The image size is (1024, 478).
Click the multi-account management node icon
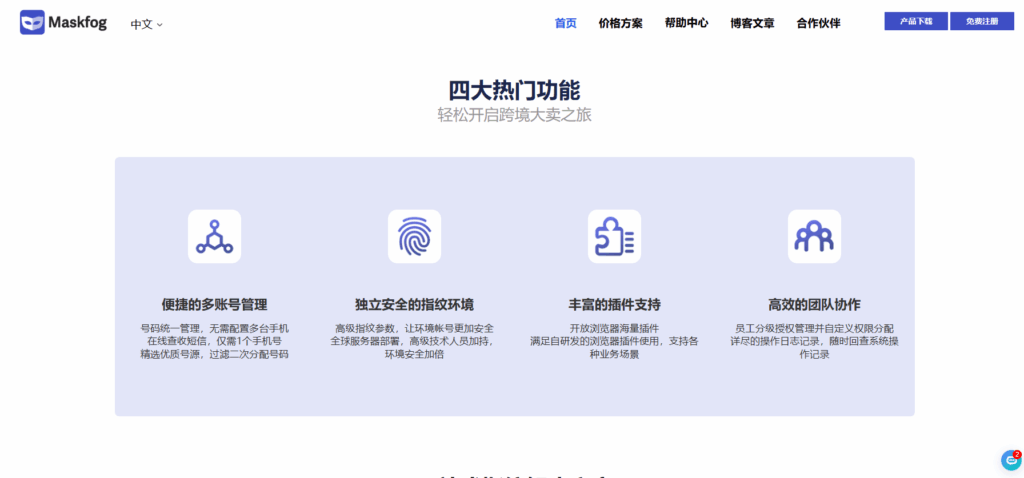point(214,236)
